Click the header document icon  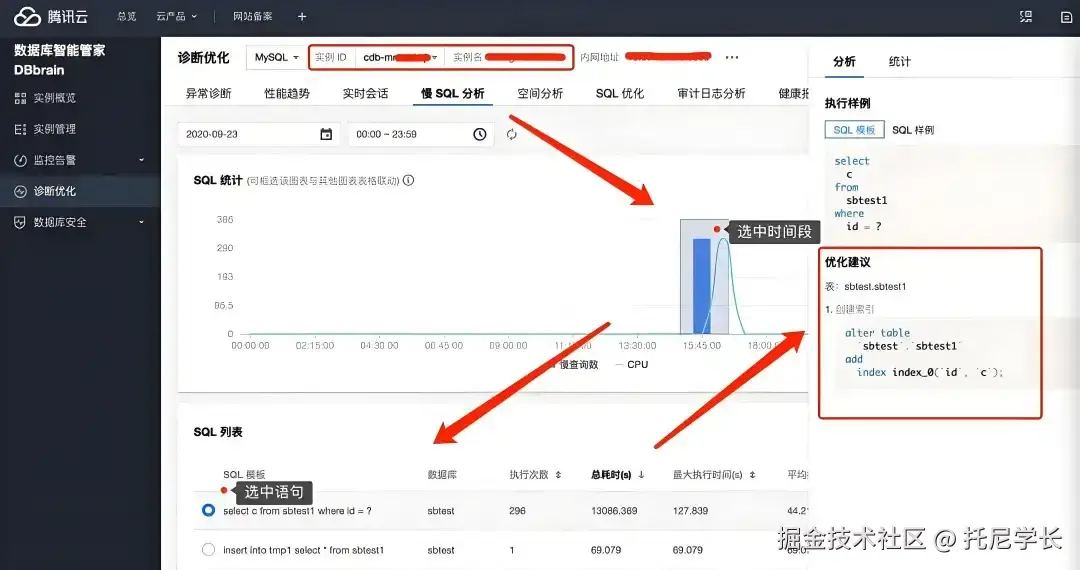pos(1066,17)
